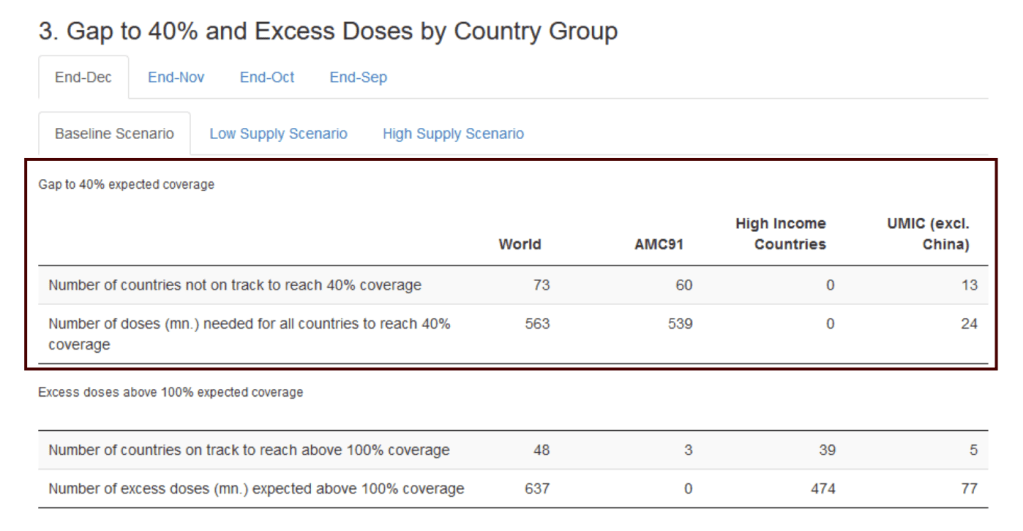Switch to High Supply Scenario tab

453,133
